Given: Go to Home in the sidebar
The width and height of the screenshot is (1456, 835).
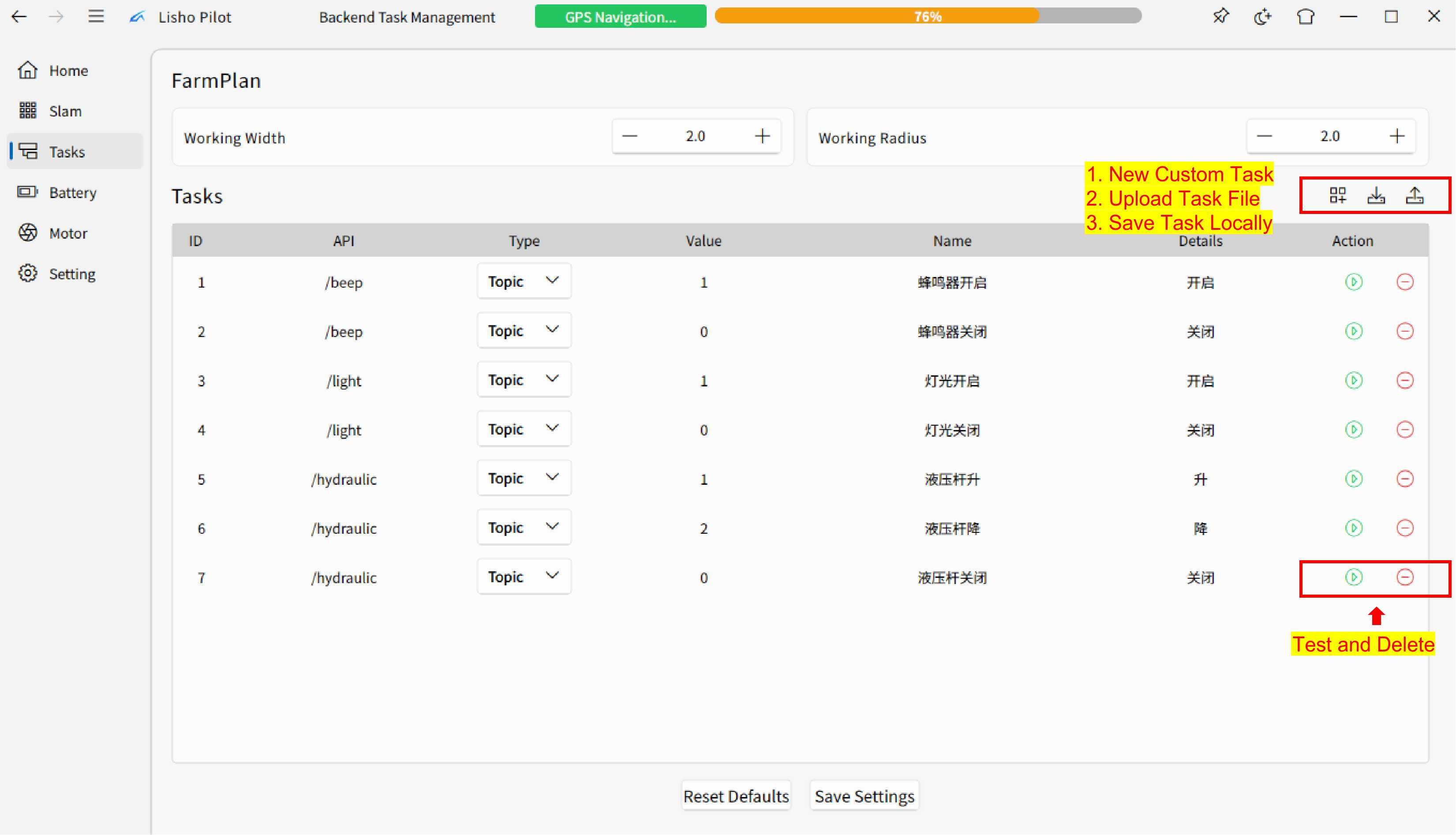Looking at the screenshot, I should 75,70.
